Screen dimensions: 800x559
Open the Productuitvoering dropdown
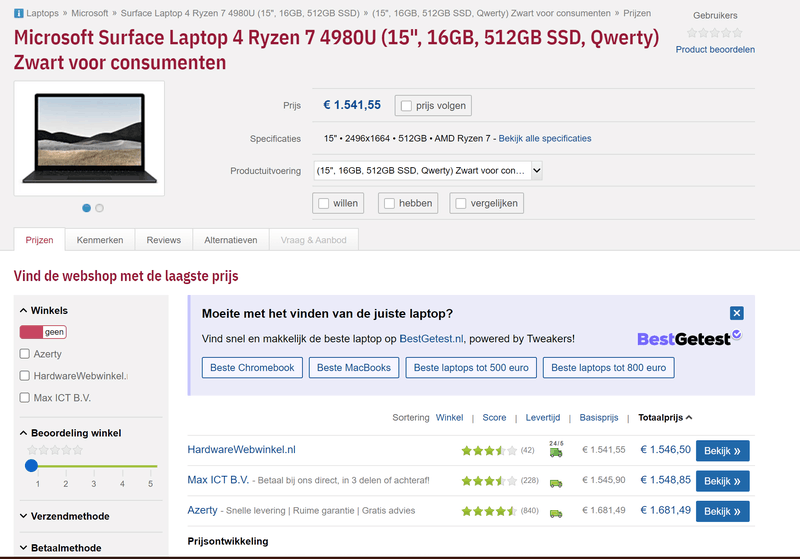tap(428, 170)
